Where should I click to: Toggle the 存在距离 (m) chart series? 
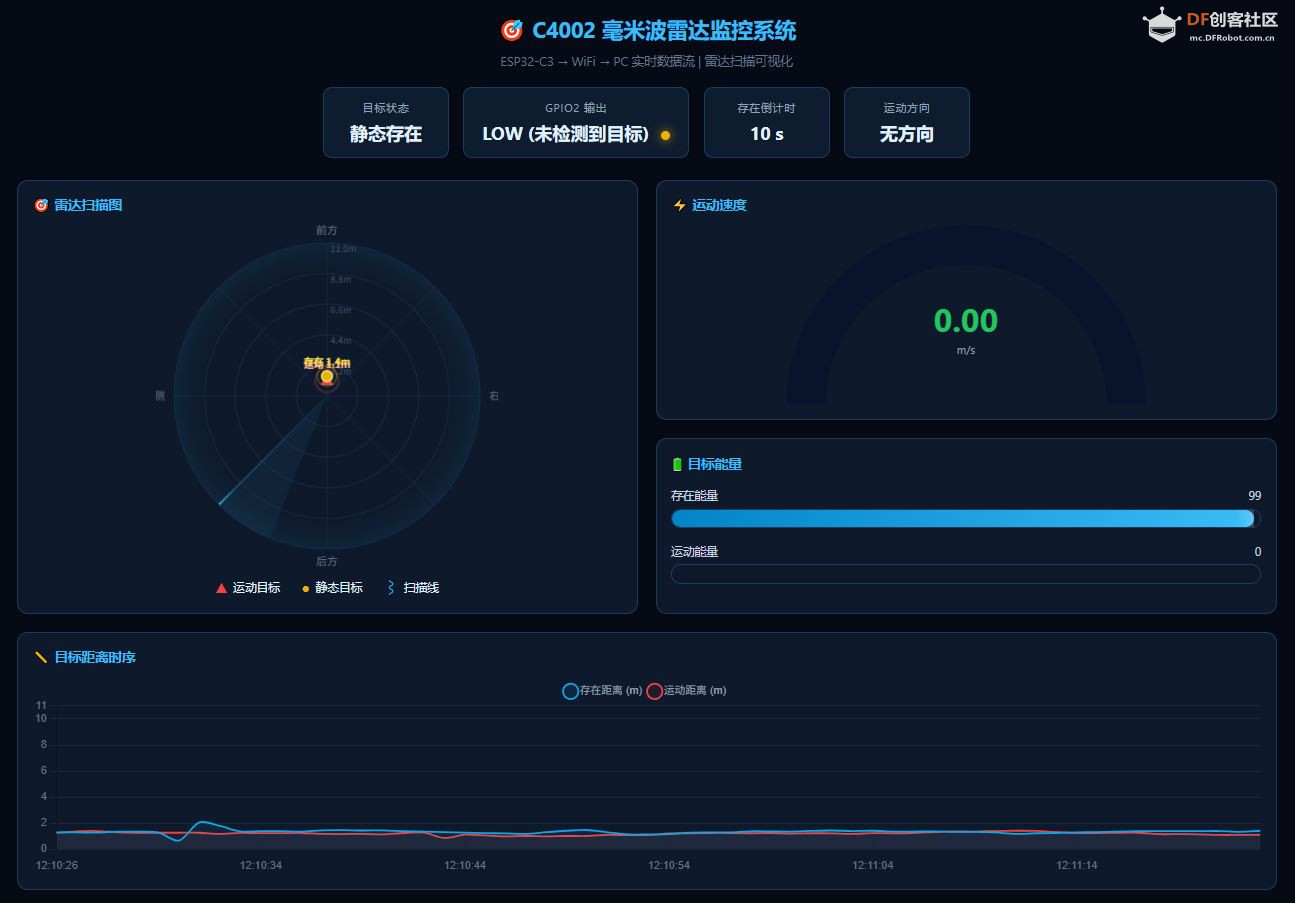click(603, 691)
